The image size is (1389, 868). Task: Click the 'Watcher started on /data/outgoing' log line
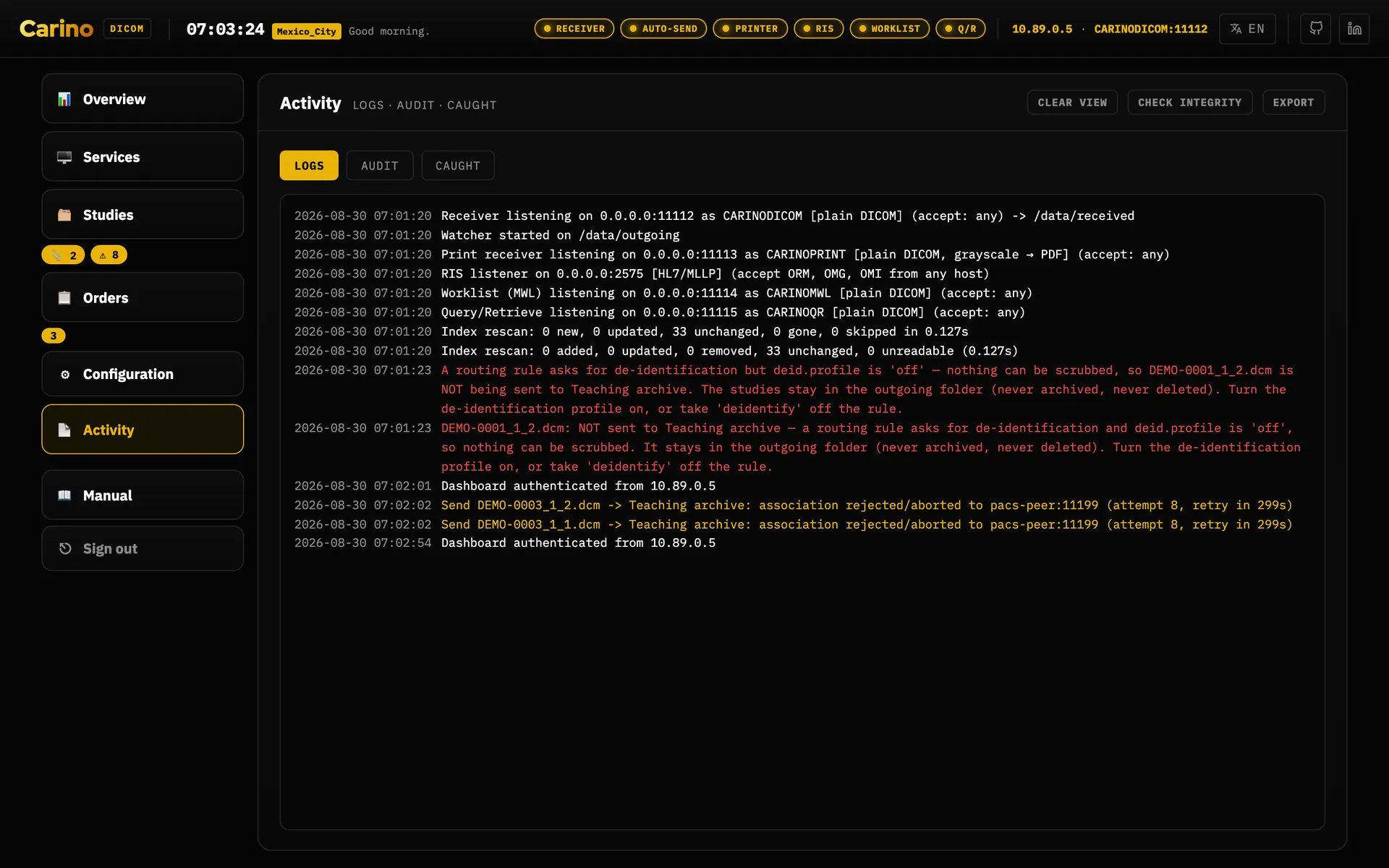pyautogui.click(x=561, y=235)
